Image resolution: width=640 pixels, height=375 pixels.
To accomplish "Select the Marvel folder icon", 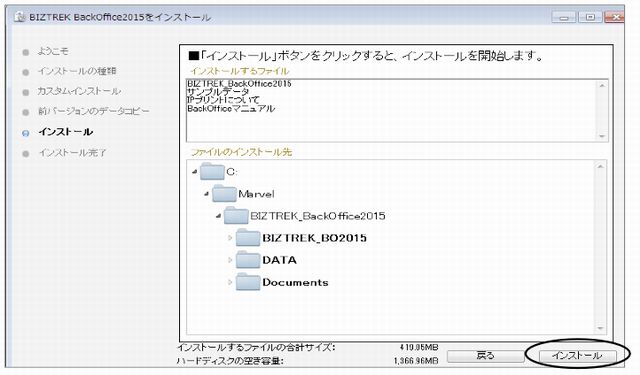I will pyautogui.click(x=224, y=193).
